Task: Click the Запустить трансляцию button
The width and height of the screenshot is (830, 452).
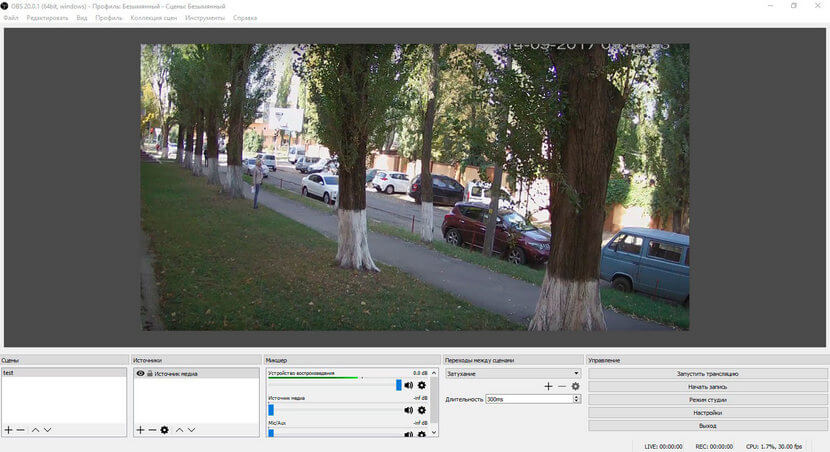Action: pos(707,374)
